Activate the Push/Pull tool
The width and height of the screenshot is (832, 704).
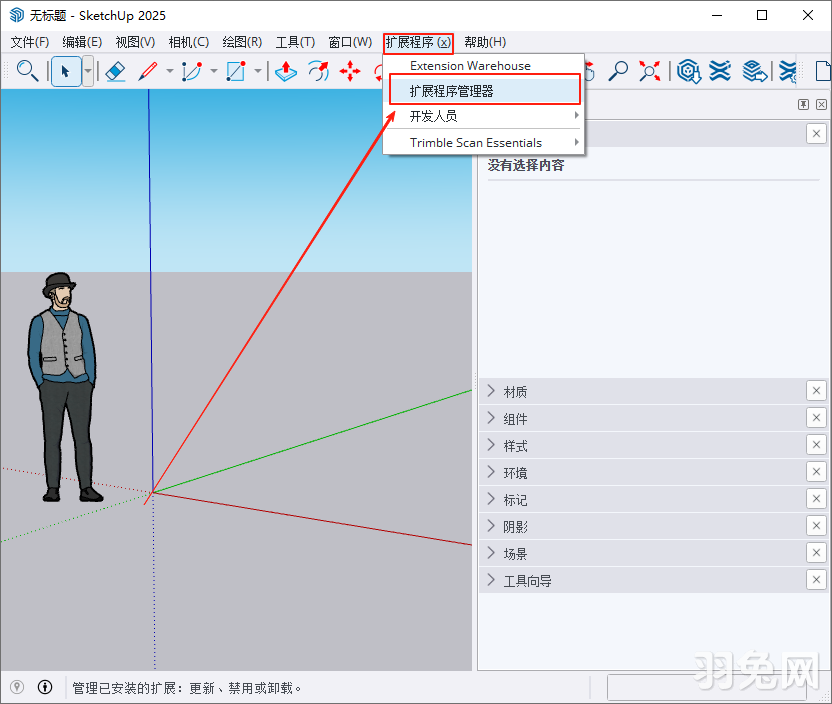pos(286,71)
